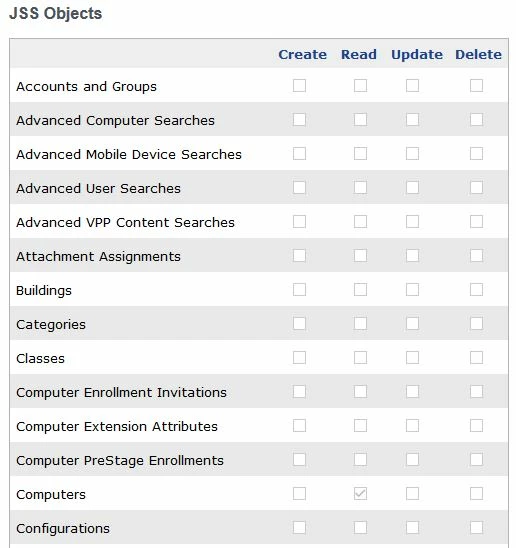Viewport: 516px width, 548px height.
Task: Check Update for Computer Extension Attributes
Action: tap(413, 425)
